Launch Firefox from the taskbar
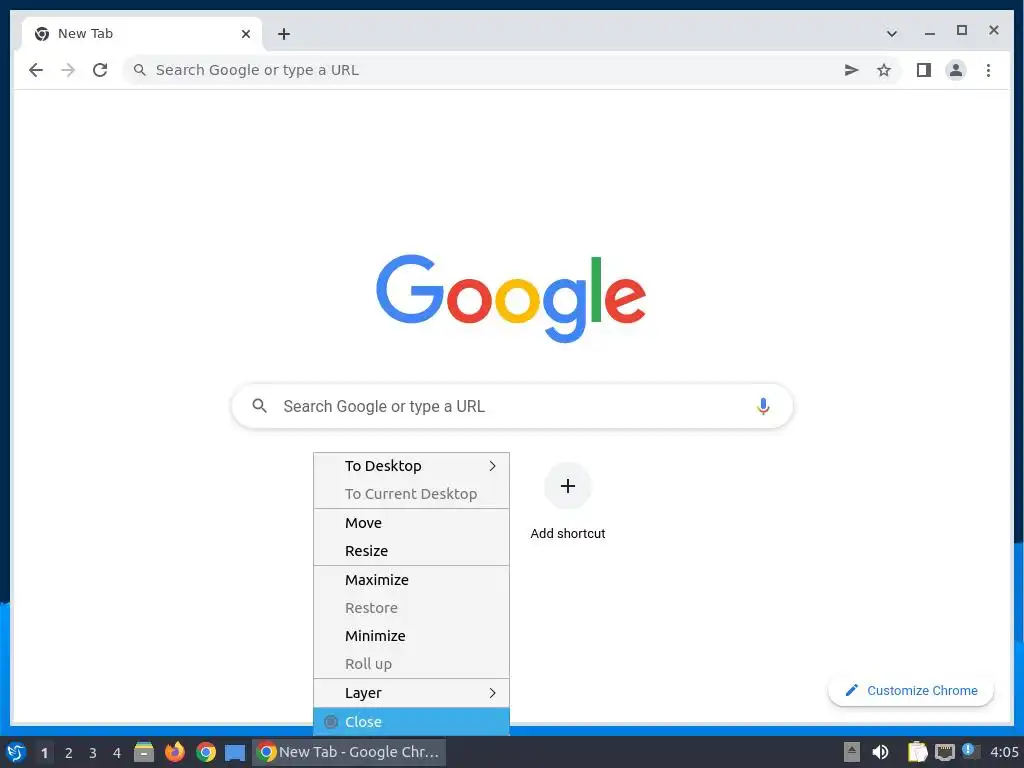 click(174, 752)
